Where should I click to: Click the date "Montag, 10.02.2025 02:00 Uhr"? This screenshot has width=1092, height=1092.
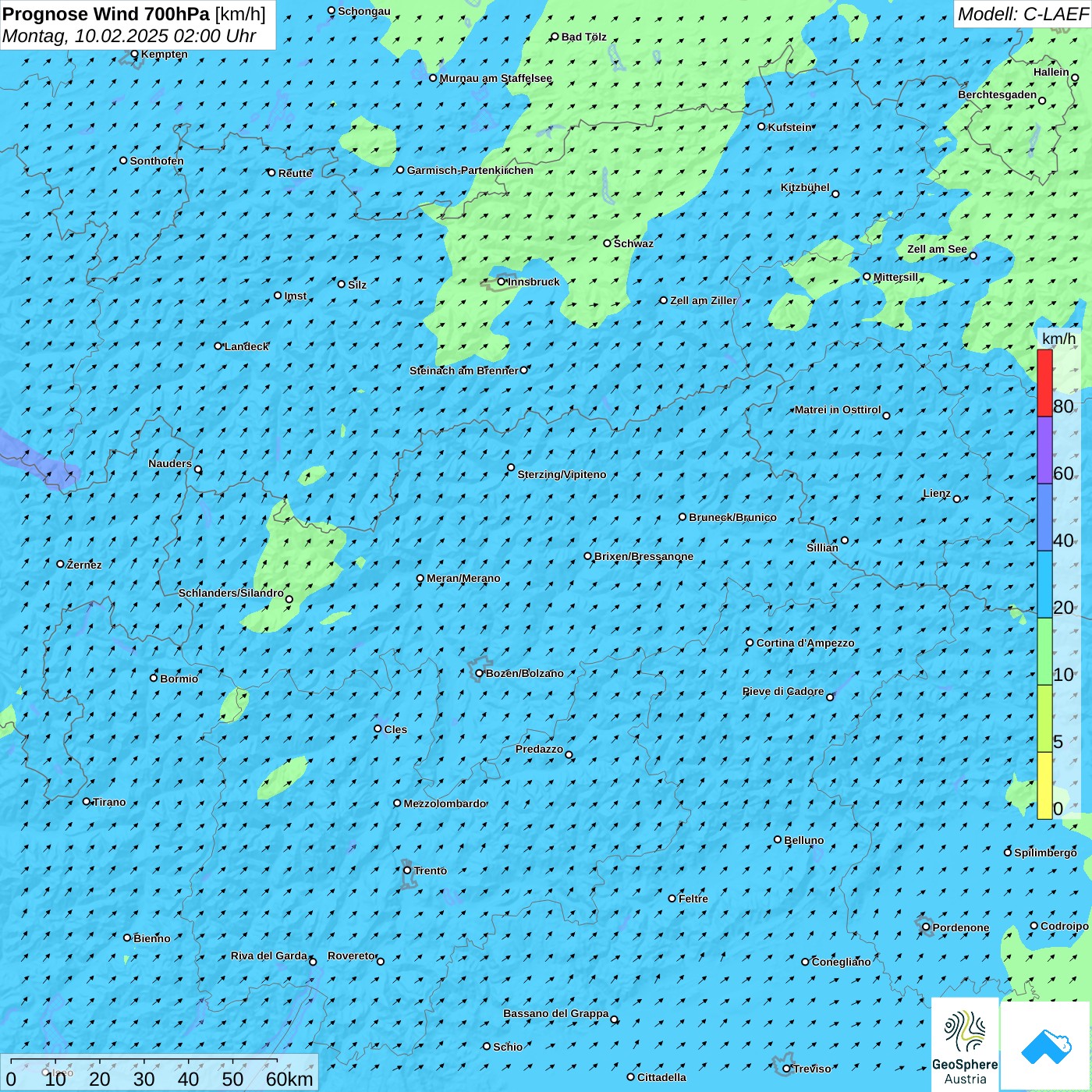[x=129, y=36]
